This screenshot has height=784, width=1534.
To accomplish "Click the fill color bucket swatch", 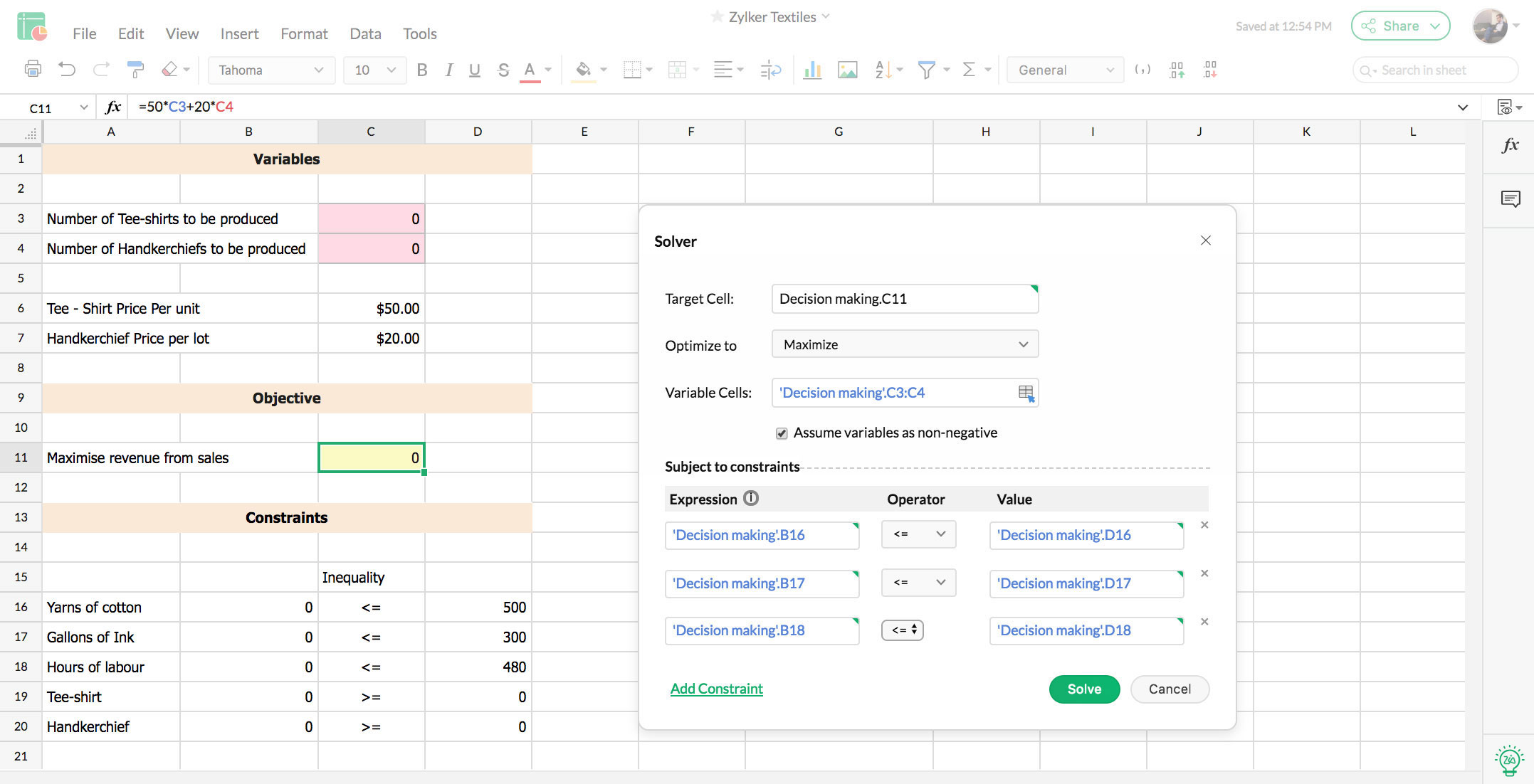I will [x=583, y=70].
